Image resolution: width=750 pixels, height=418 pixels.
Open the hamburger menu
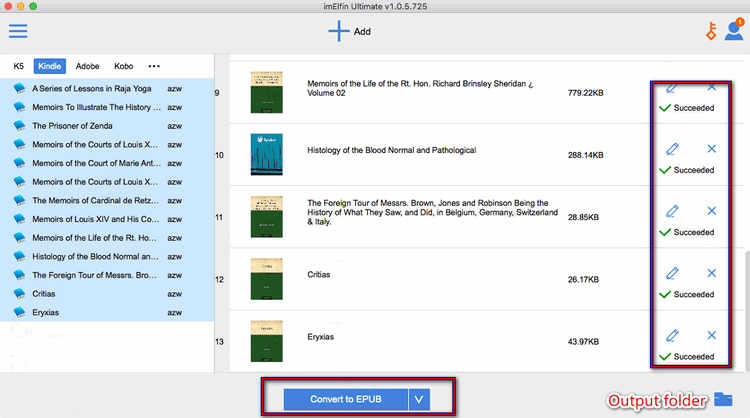[18, 31]
